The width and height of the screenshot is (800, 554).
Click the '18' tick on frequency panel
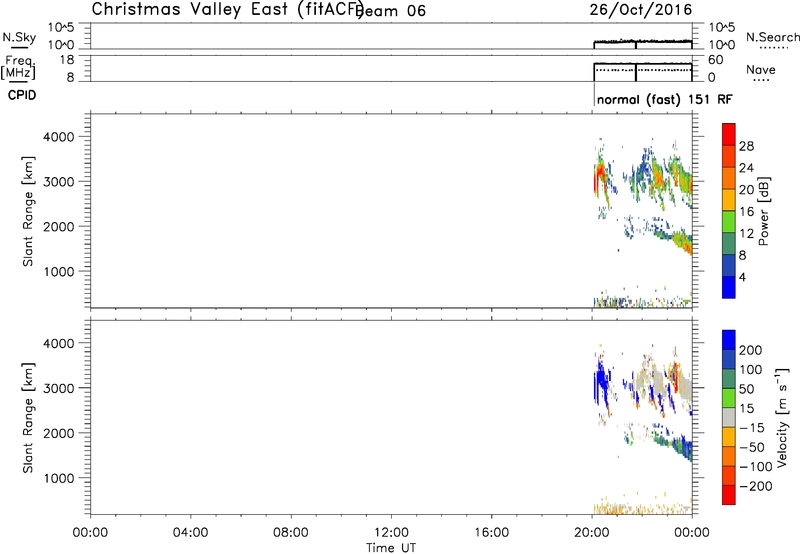(x=67, y=60)
